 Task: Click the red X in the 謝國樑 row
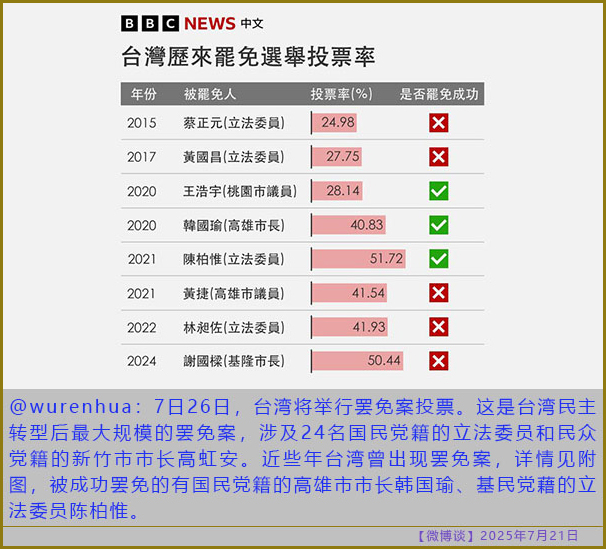tap(438, 361)
